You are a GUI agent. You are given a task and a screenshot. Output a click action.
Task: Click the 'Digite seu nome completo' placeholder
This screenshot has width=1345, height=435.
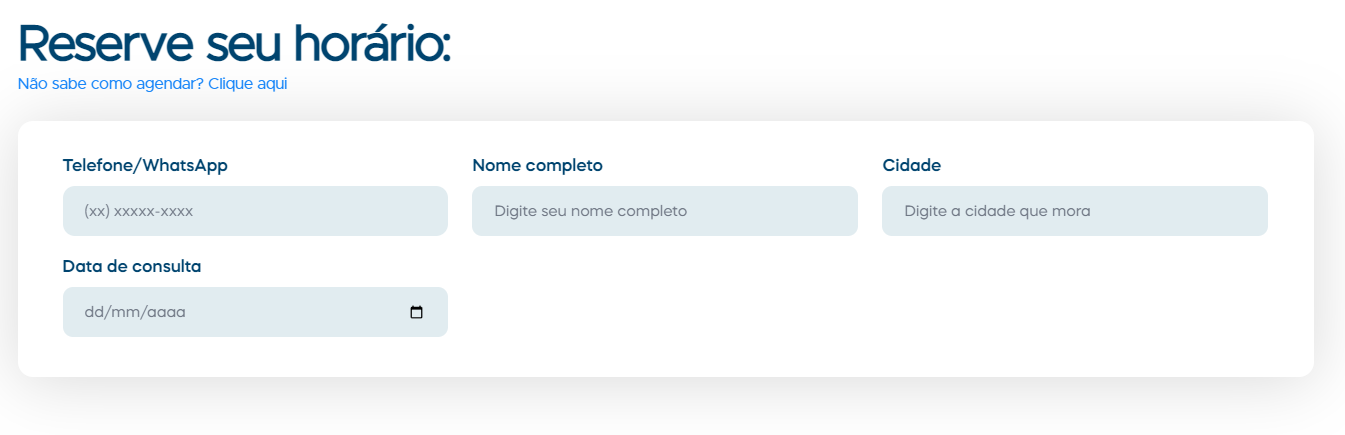tap(590, 212)
